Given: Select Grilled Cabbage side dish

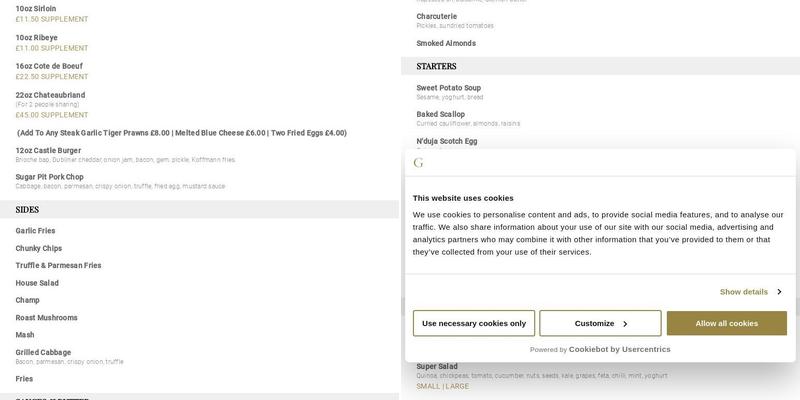Looking at the screenshot, I should pos(42,352).
